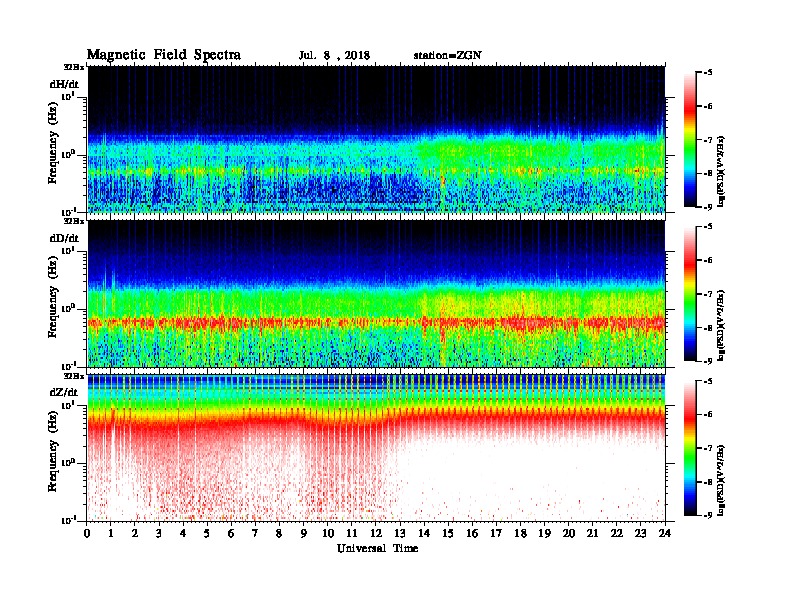The image size is (792, 612).
Task: Click the log(PSD) label beside dZ/dt color bar
Action: pyautogui.click(x=721, y=479)
